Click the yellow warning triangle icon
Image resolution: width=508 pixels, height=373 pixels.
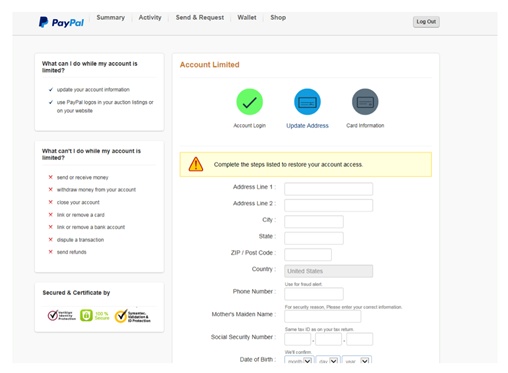click(196, 164)
